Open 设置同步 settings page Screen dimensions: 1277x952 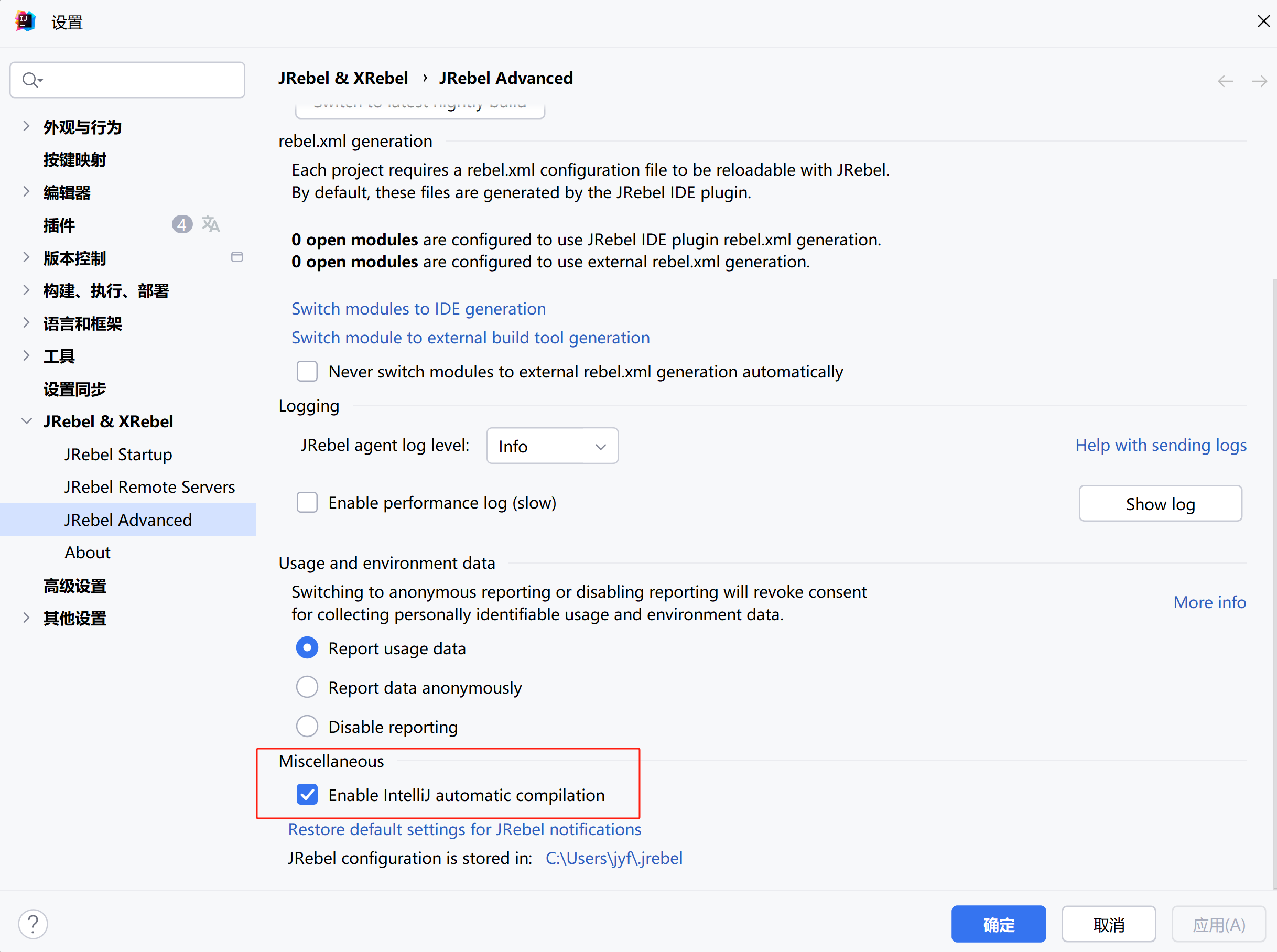[x=75, y=389]
